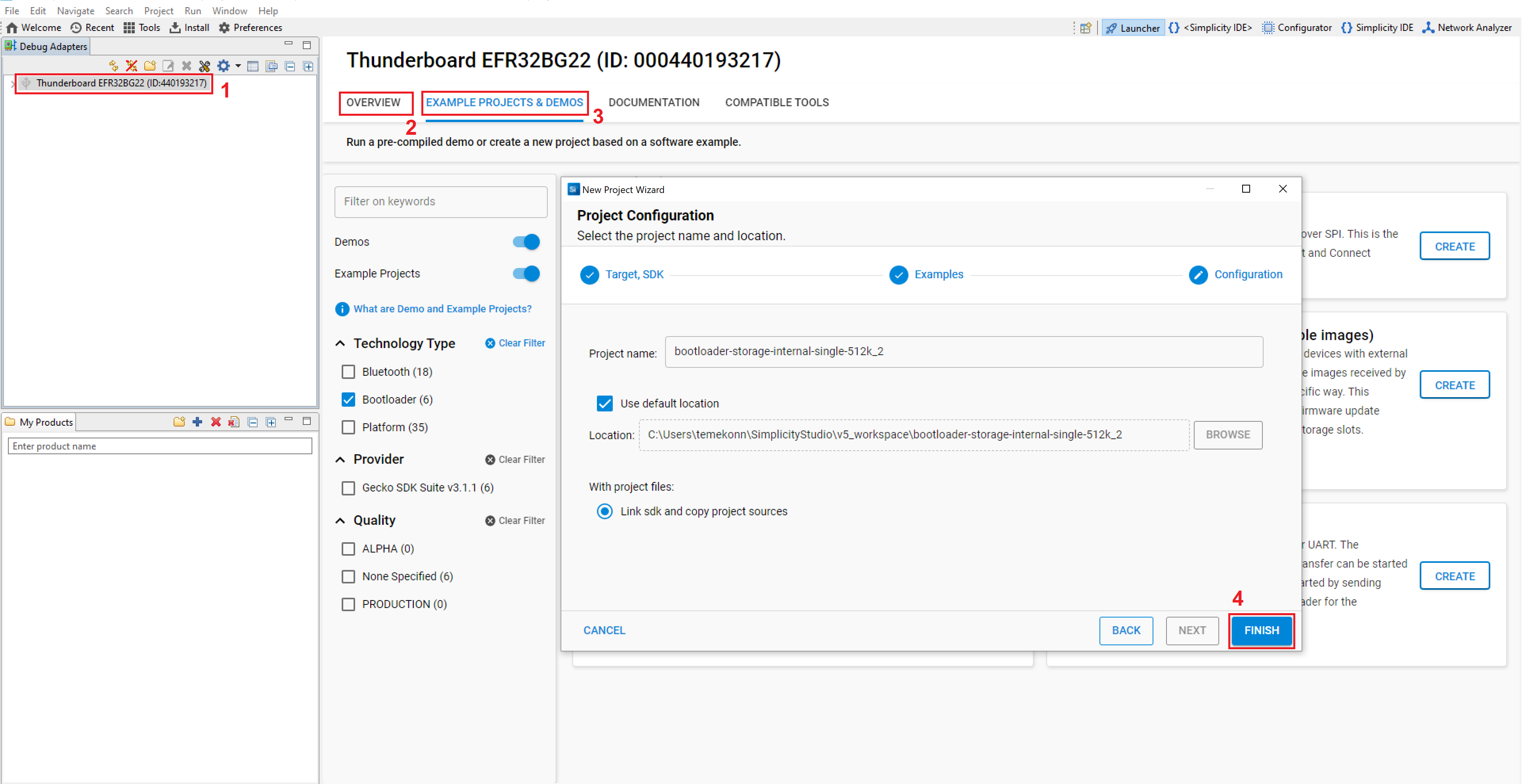
Task: Click FINISH in the New Project Wizard
Action: click(x=1262, y=630)
